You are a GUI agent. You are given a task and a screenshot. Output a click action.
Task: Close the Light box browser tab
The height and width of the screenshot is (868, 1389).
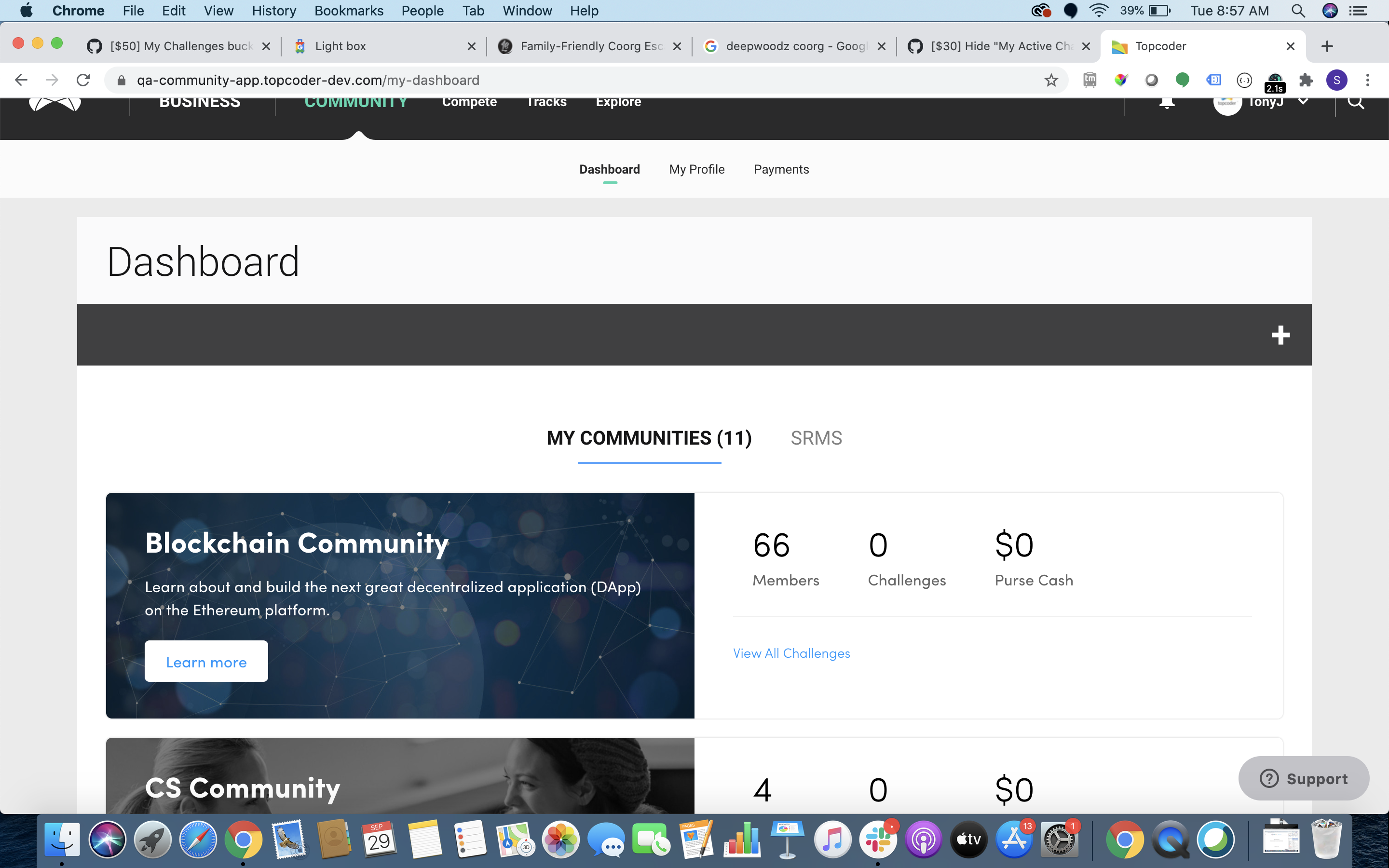[471, 46]
